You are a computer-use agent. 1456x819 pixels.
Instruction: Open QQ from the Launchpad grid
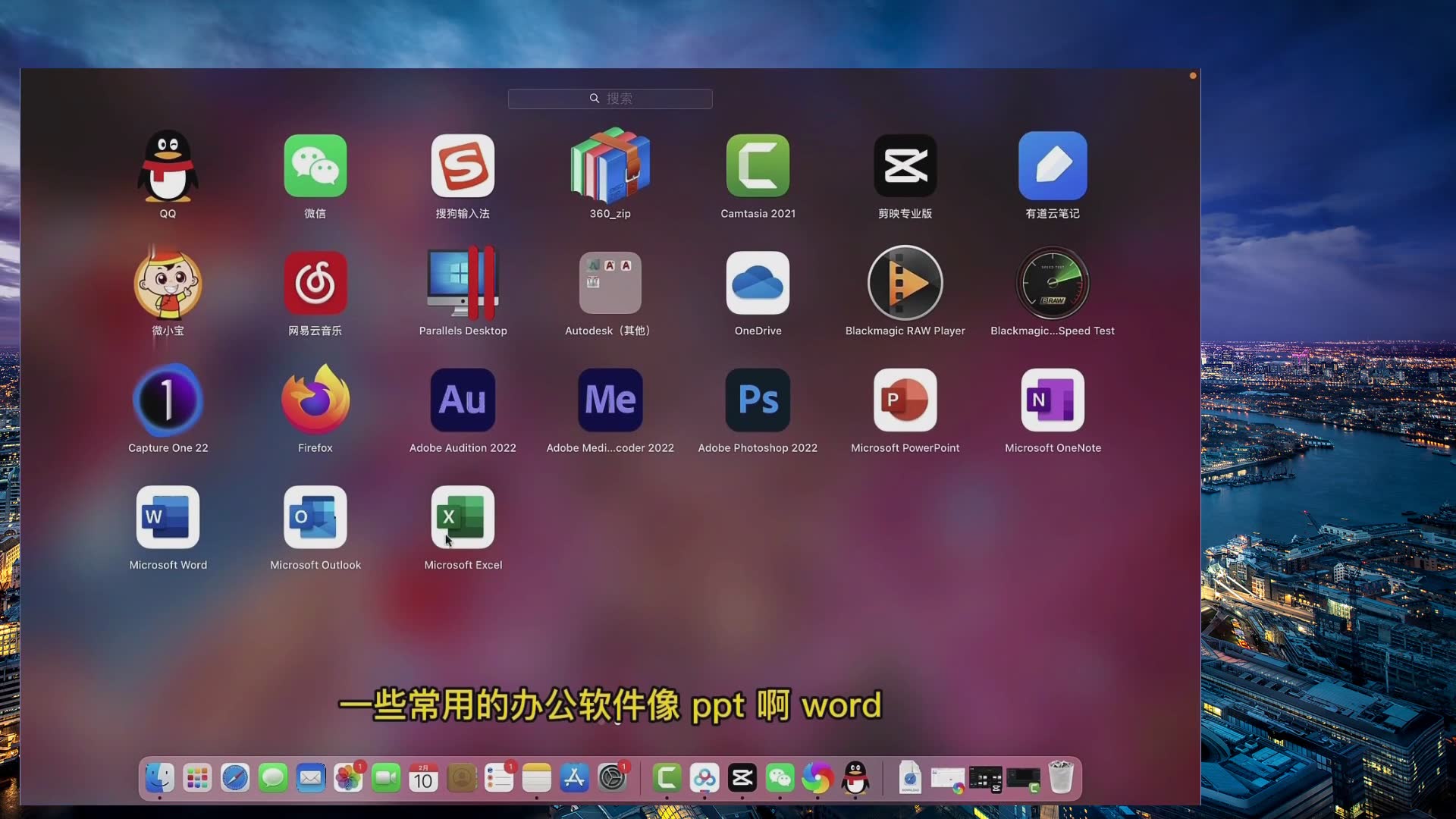(x=168, y=165)
